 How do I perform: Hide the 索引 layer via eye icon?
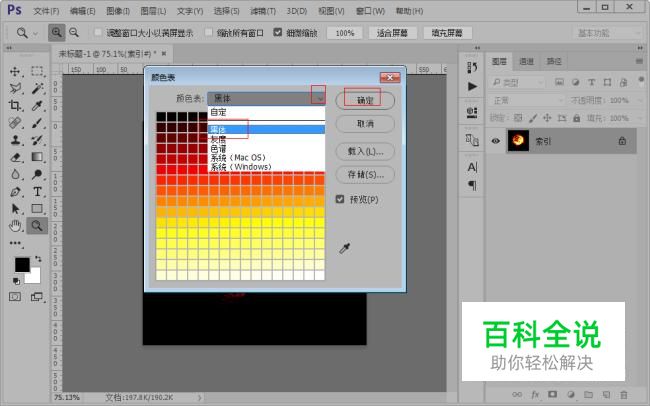(x=495, y=141)
